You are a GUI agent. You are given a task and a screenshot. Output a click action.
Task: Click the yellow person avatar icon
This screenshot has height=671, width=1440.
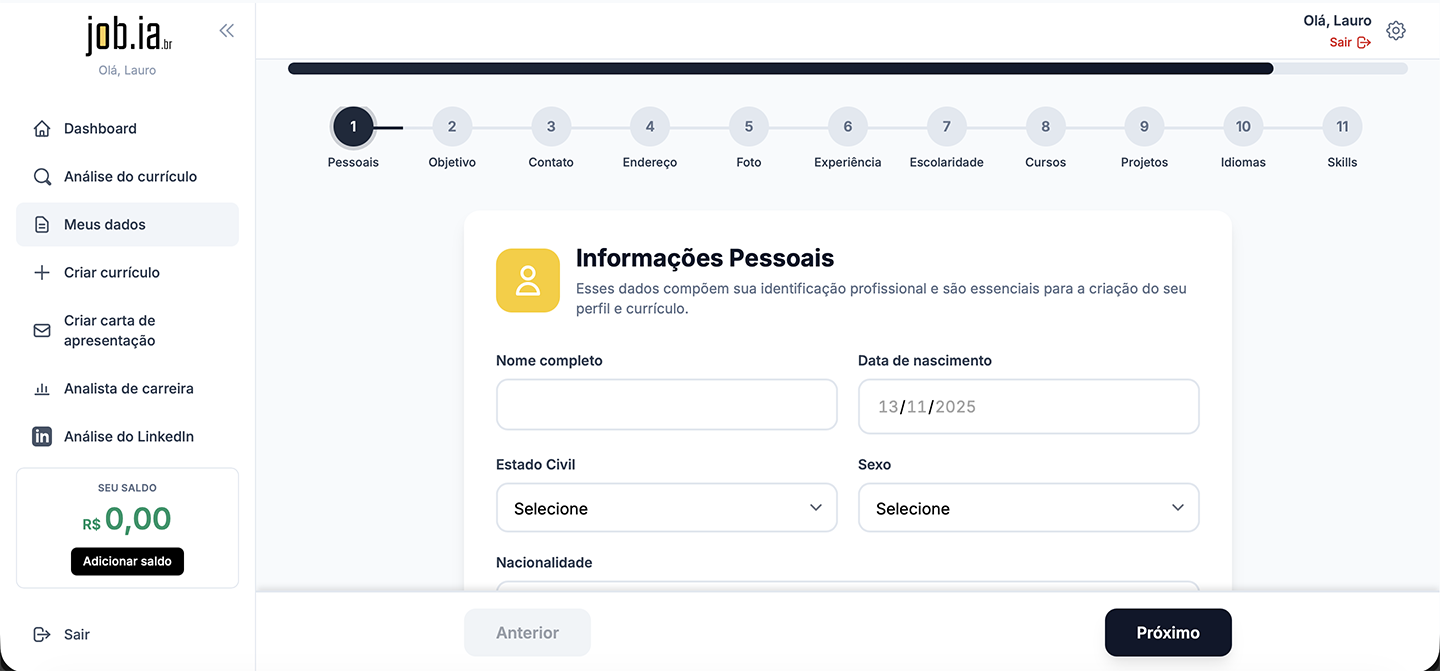[x=528, y=281]
